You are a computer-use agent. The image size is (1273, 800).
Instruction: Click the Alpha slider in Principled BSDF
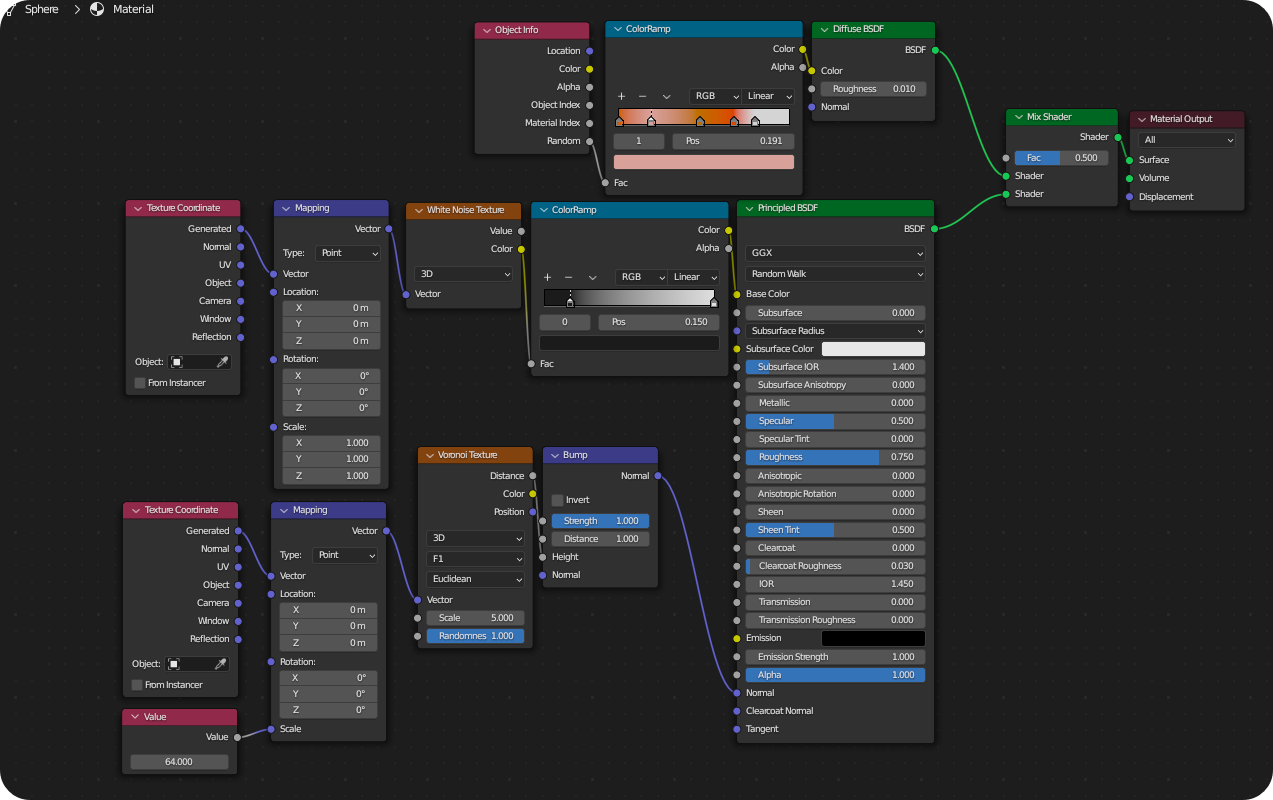click(x=835, y=675)
